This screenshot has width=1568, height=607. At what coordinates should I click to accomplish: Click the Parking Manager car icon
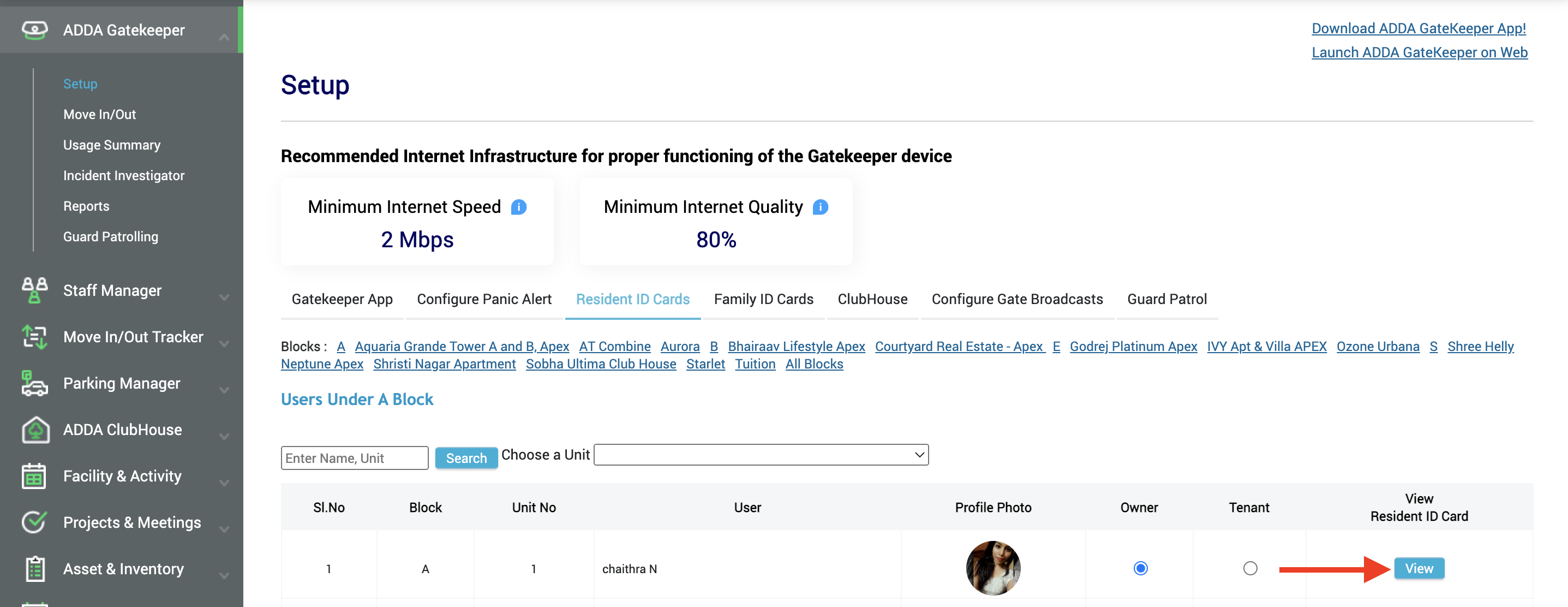pyautogui.click(x=34, y=384)
